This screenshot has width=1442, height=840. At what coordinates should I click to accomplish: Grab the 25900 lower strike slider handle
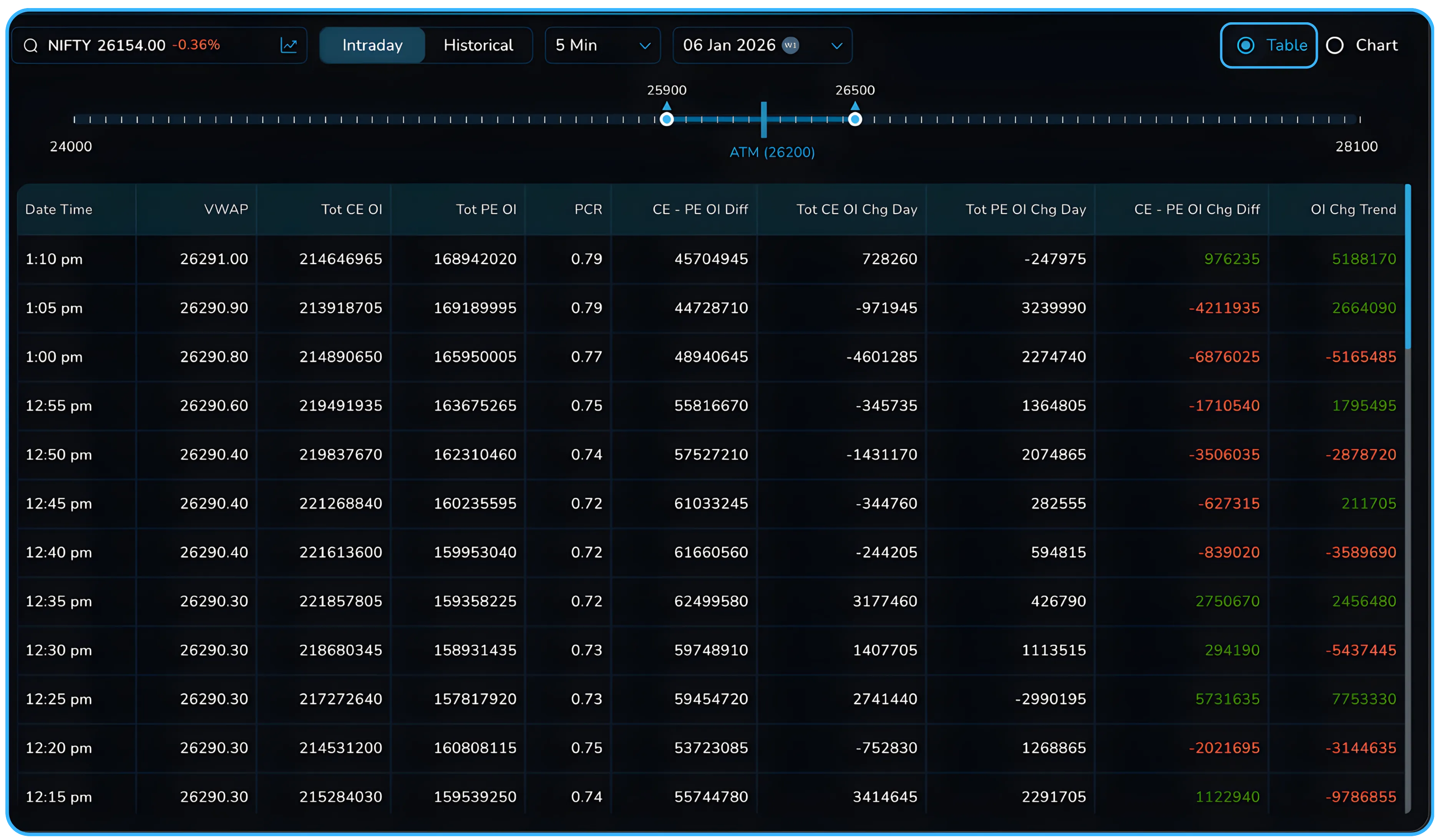coord(667,120)
